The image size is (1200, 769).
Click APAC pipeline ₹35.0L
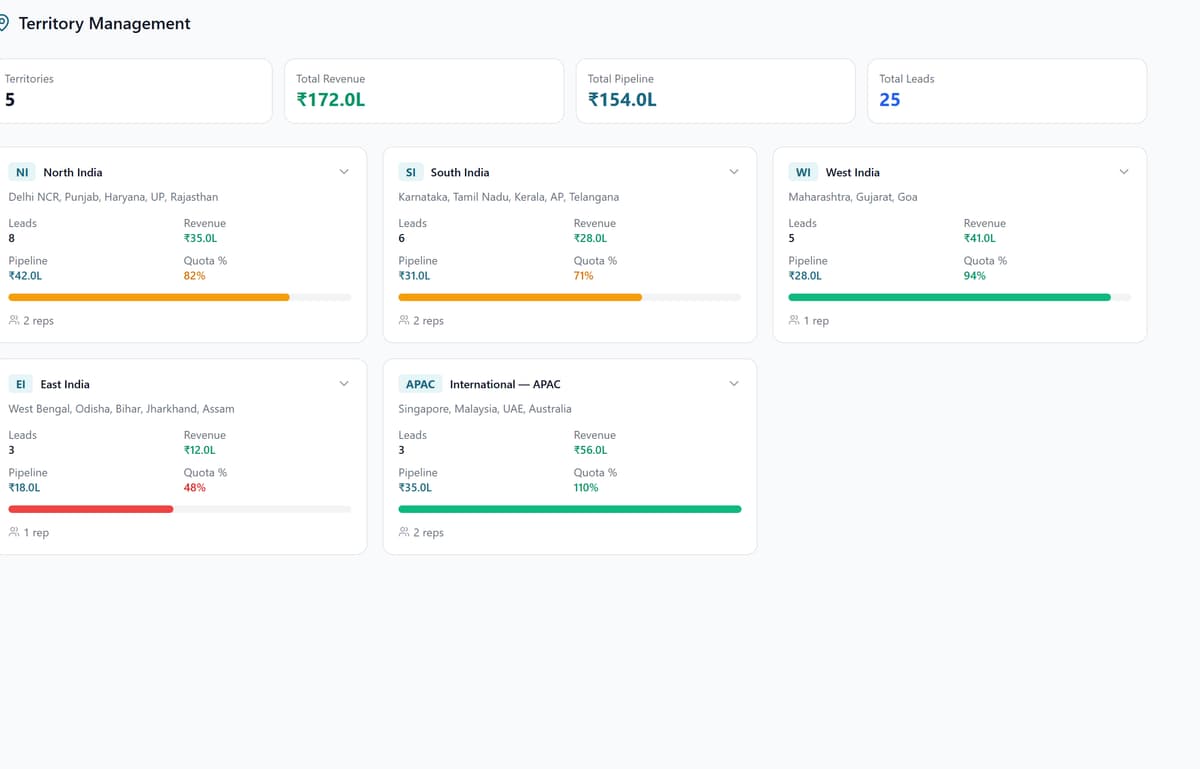coord(415,487)
